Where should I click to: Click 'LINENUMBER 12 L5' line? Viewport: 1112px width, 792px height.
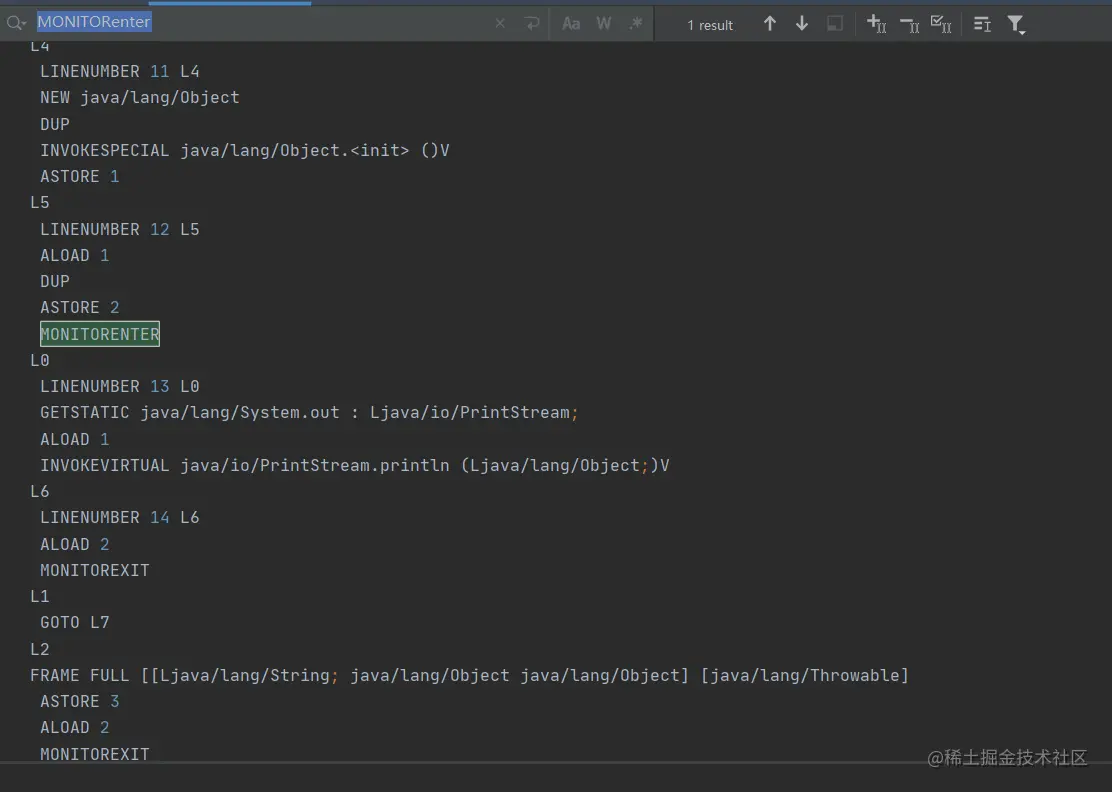tap(120, 229)
